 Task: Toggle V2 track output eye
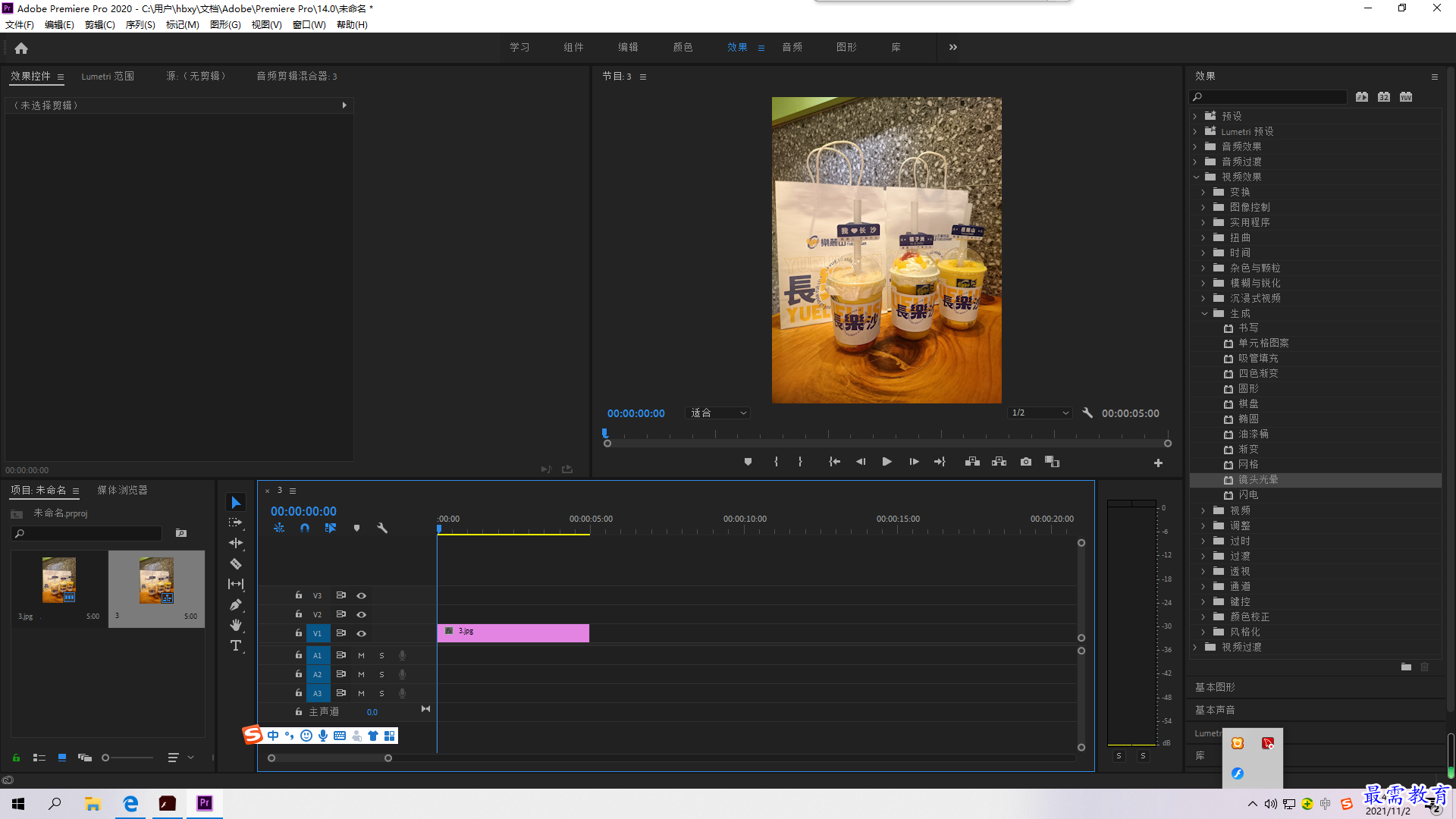pyautogui.click(x=362, y=615)
